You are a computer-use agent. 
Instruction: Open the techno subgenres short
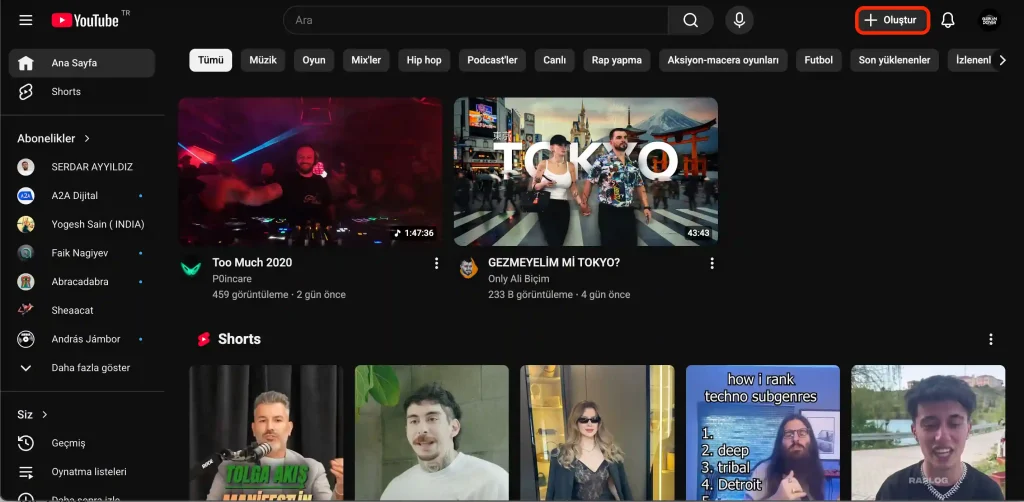click(x=763, y=433)
